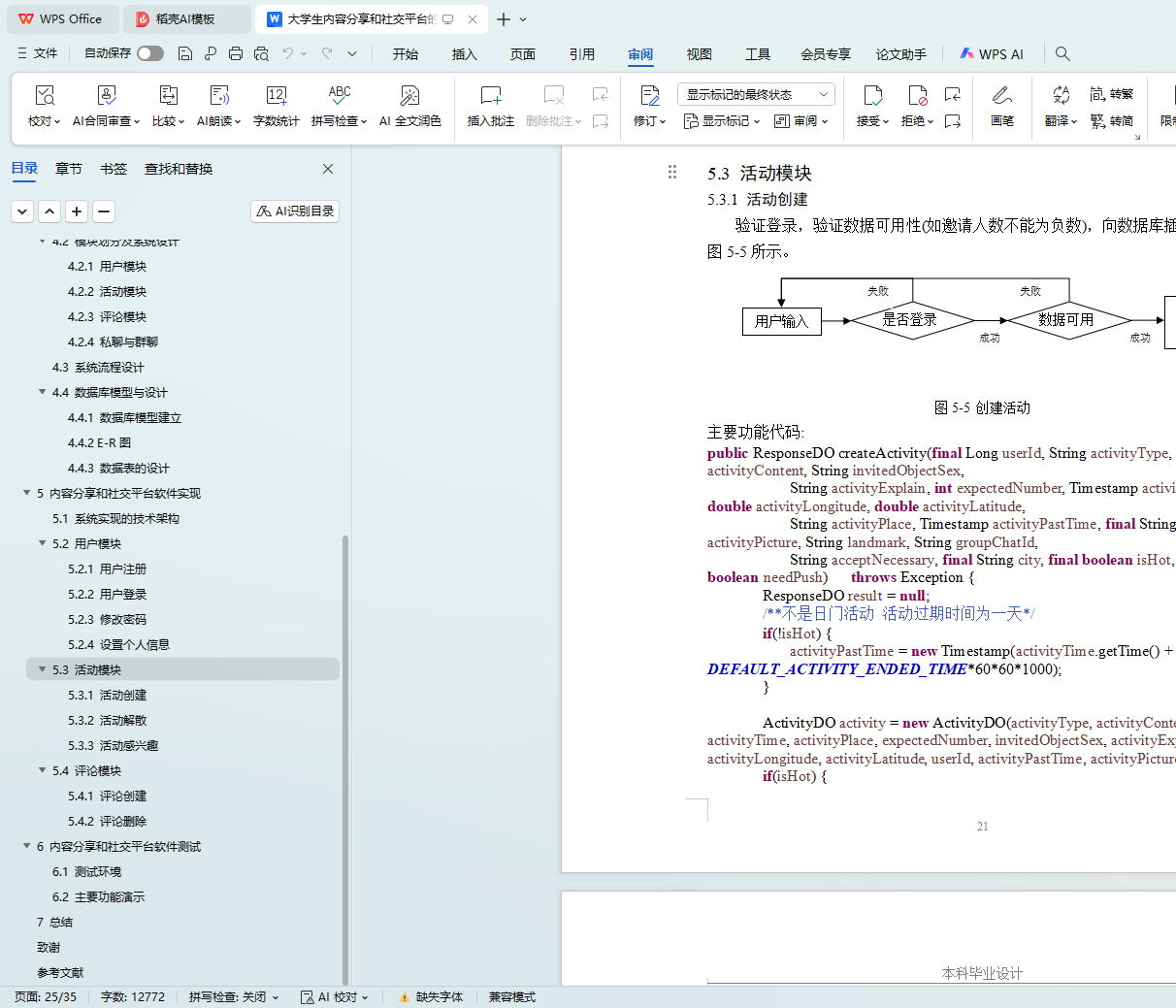Click the 转繁 convert to traditional icon
Screen dimensions: 1176x1008
click(1111, 94)
